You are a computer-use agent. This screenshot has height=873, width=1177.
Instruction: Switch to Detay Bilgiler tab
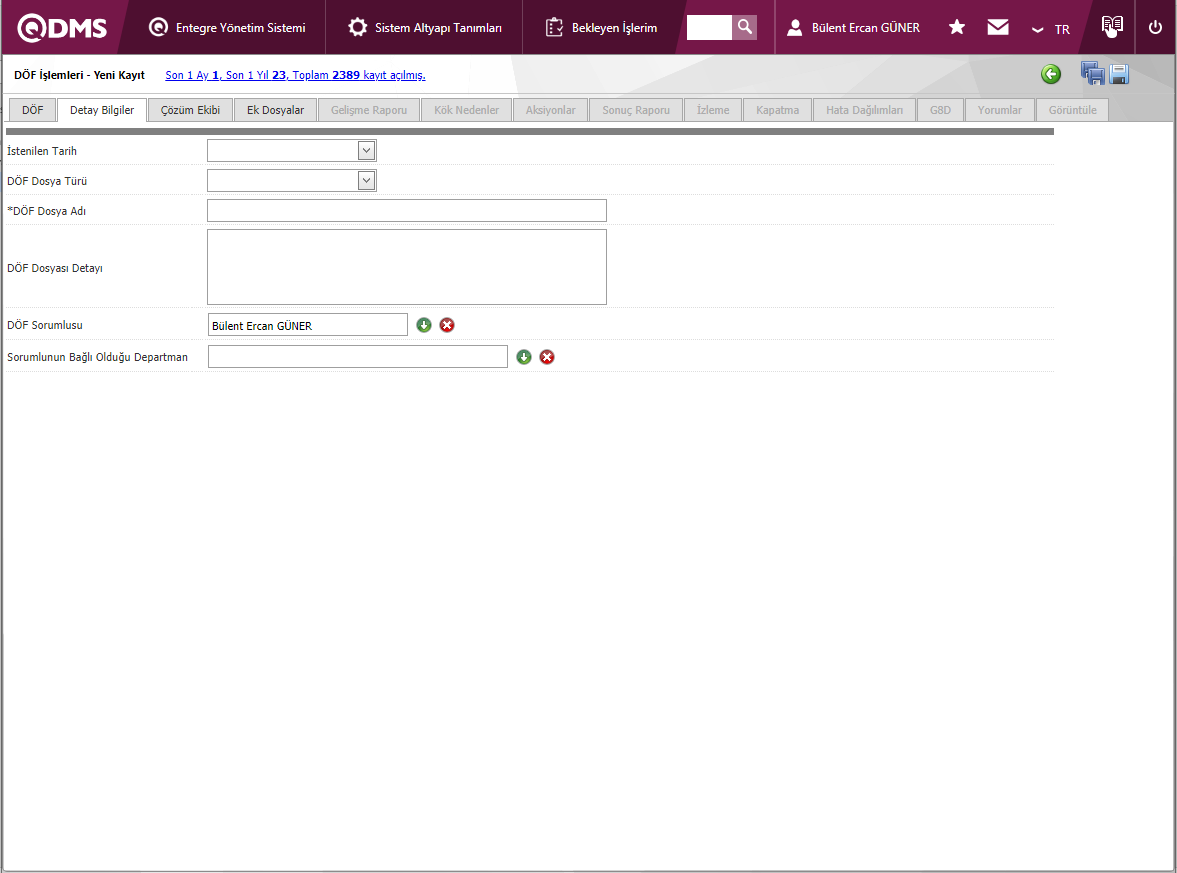tap(102, 110)
